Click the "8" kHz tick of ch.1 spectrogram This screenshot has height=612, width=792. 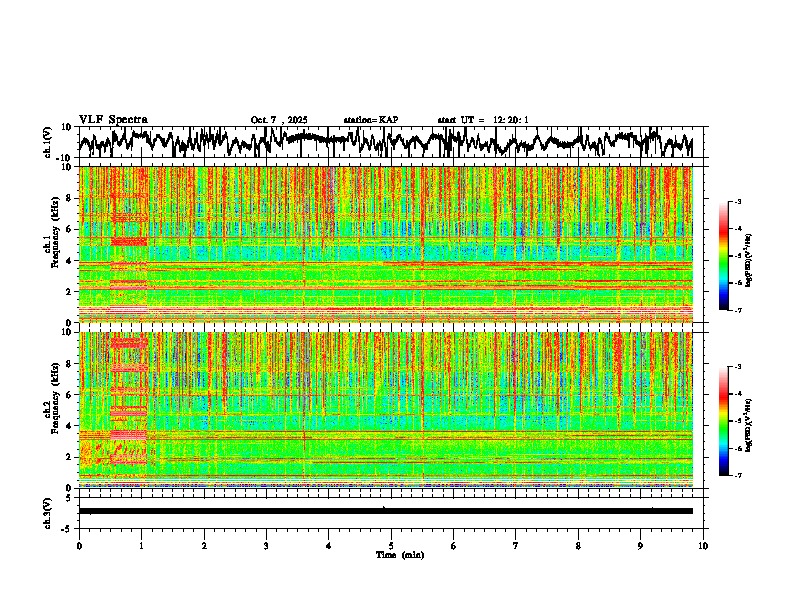(71, 198)
